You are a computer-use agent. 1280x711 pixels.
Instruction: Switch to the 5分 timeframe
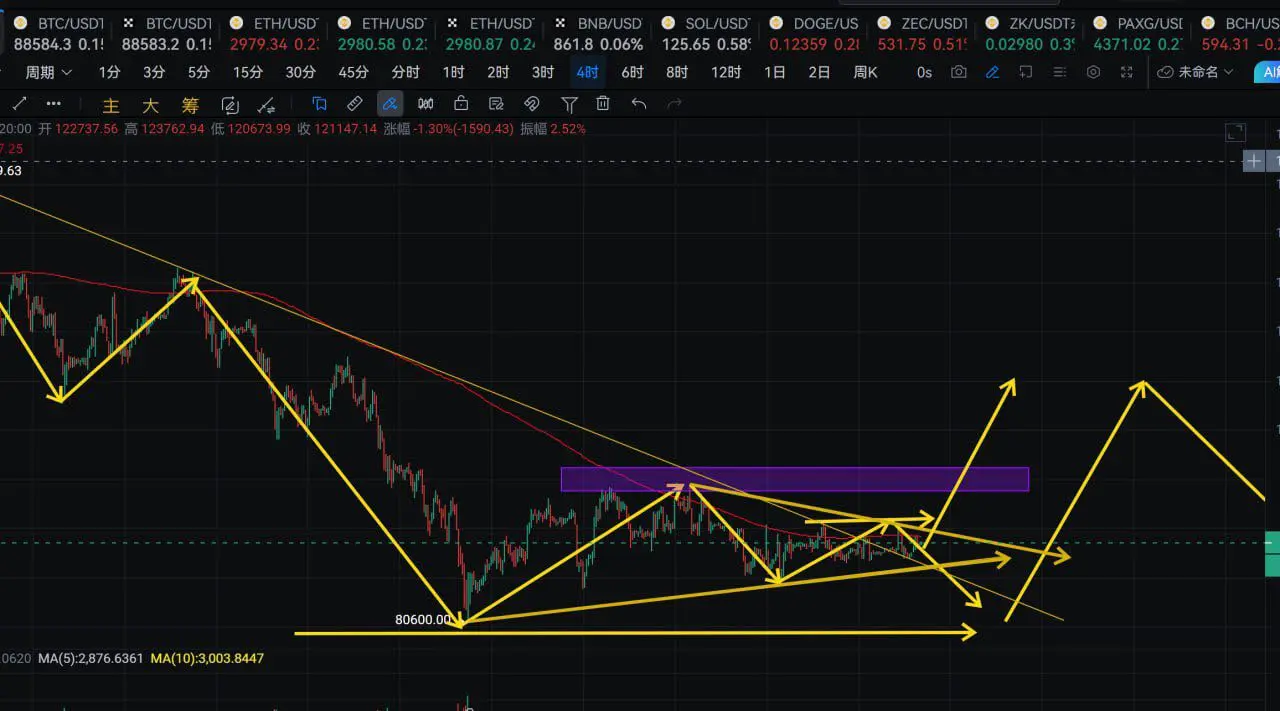tap(199, 72)
